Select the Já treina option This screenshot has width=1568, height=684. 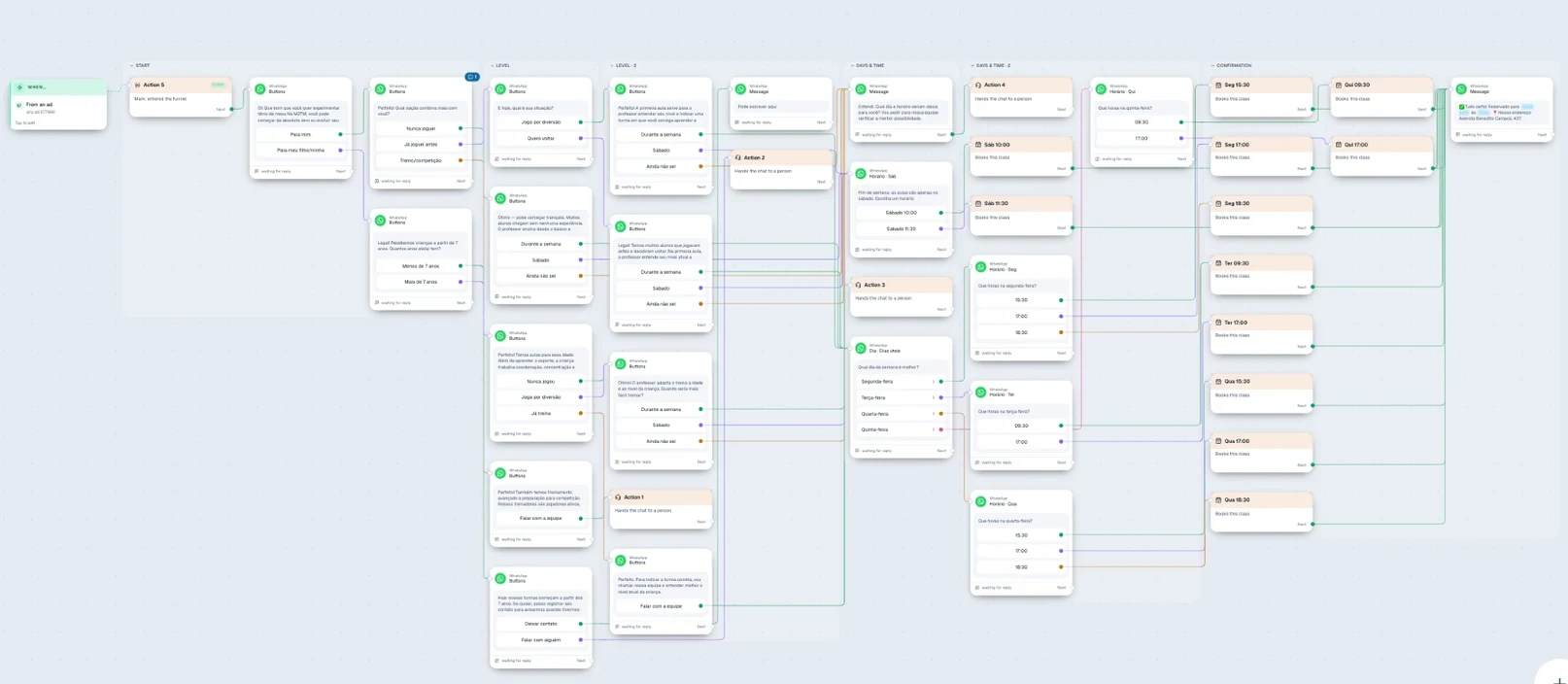(540, 414)
